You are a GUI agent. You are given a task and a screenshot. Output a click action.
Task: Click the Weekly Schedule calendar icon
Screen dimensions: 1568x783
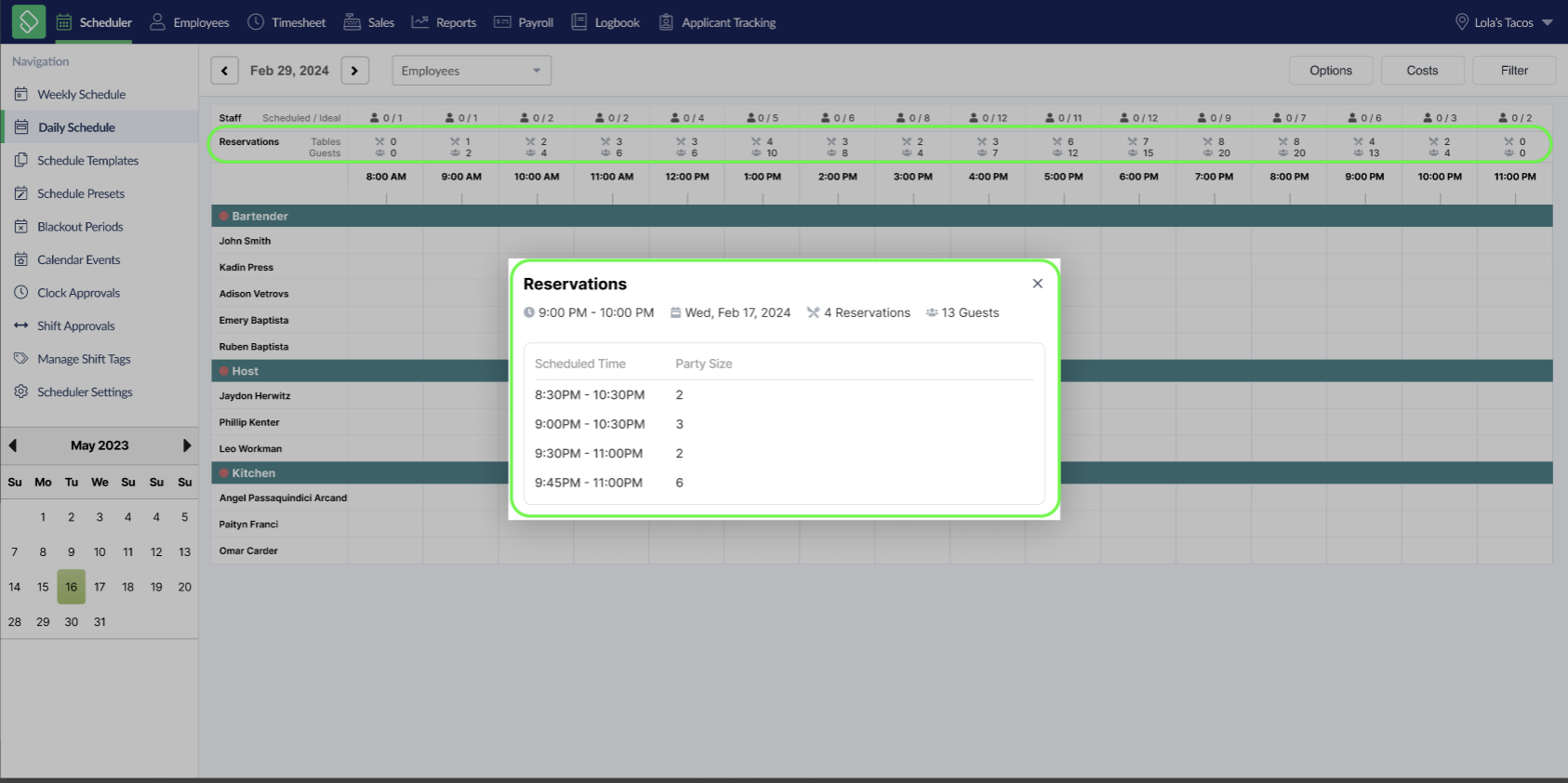click(21, 94)
